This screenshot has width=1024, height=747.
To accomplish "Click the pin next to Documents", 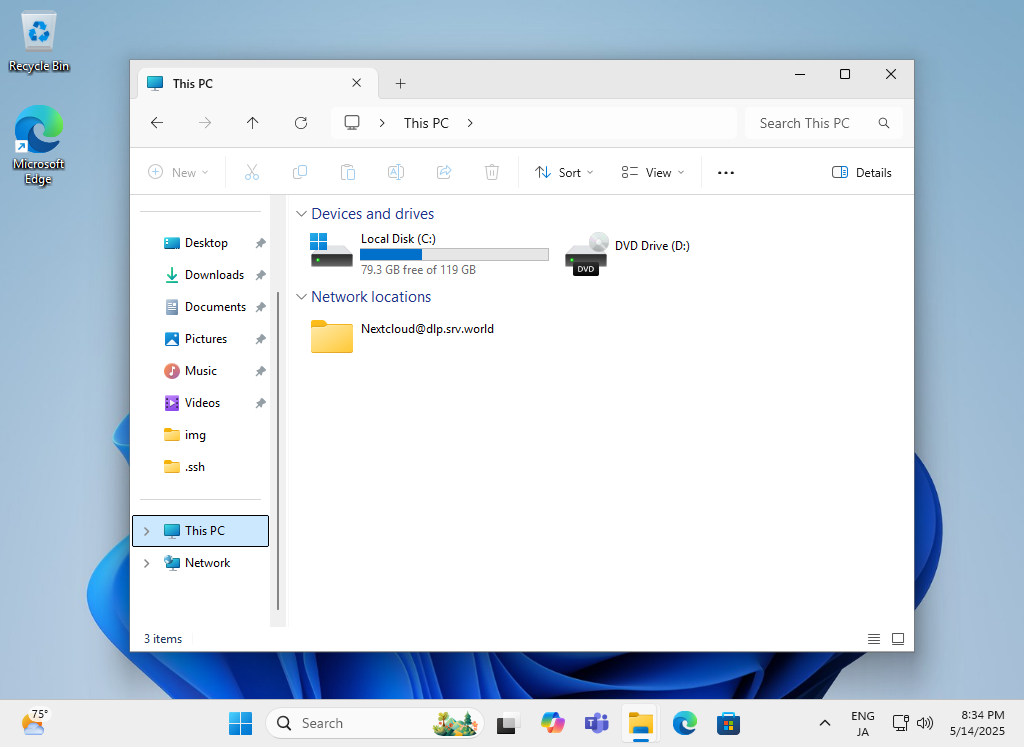I will [x=261, y=307].
